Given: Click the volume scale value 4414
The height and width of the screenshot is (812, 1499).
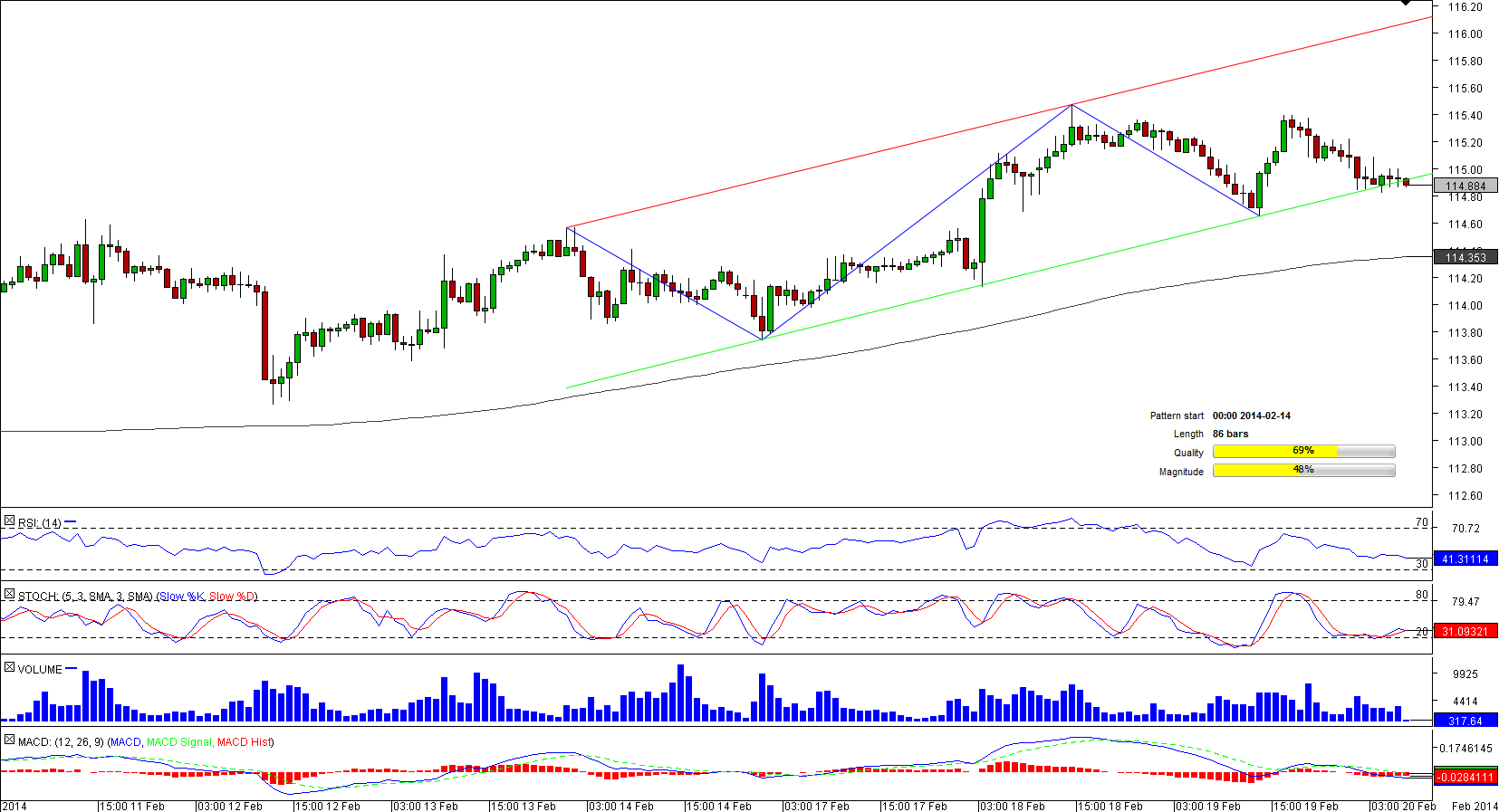Looking at the screenshot, I should pos(1465,702).
